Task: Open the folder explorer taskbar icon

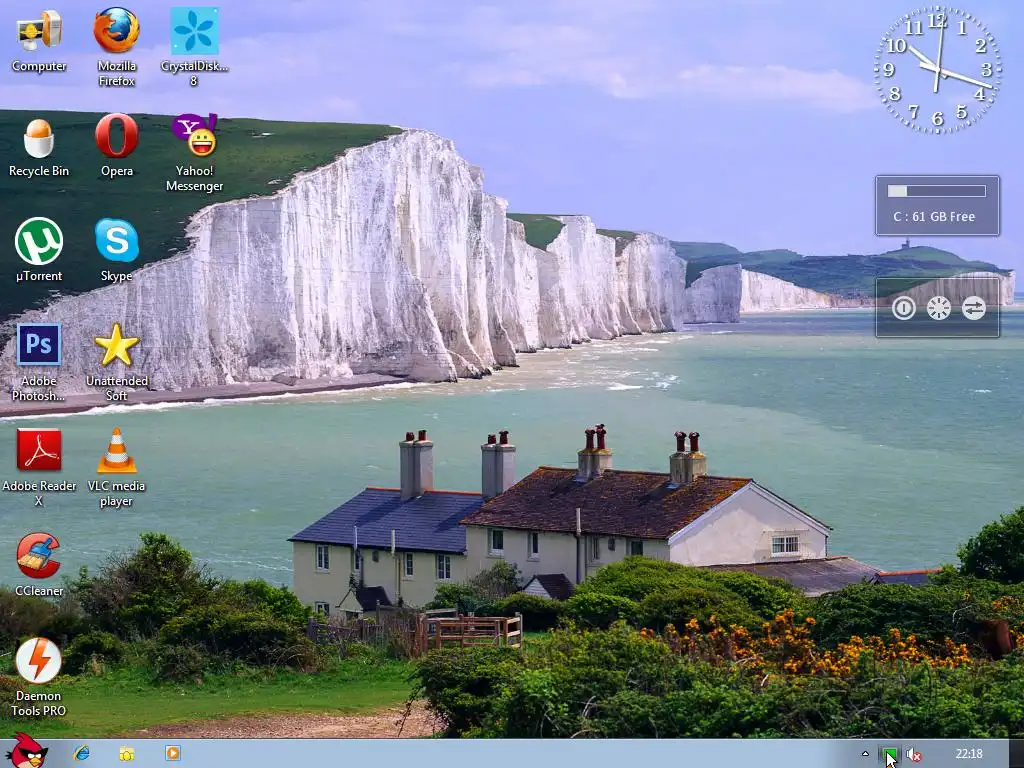Action: (127, 754)
